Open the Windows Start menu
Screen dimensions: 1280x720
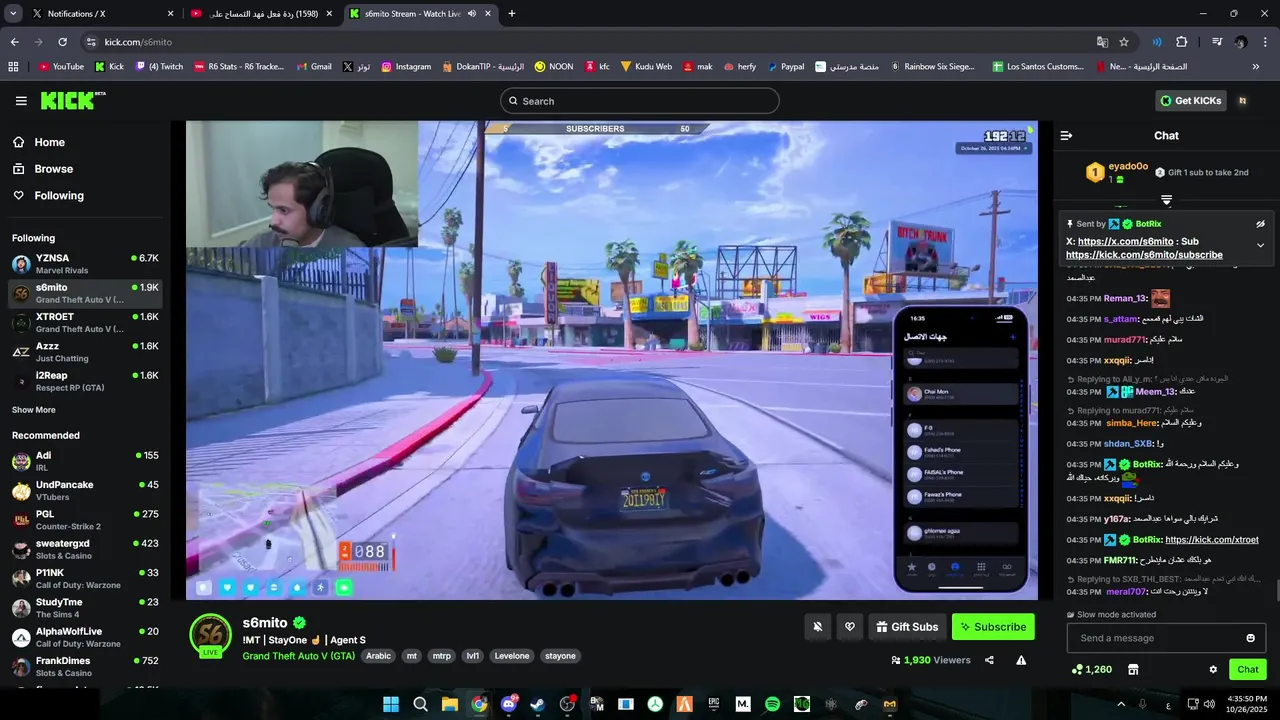(391, 704)
